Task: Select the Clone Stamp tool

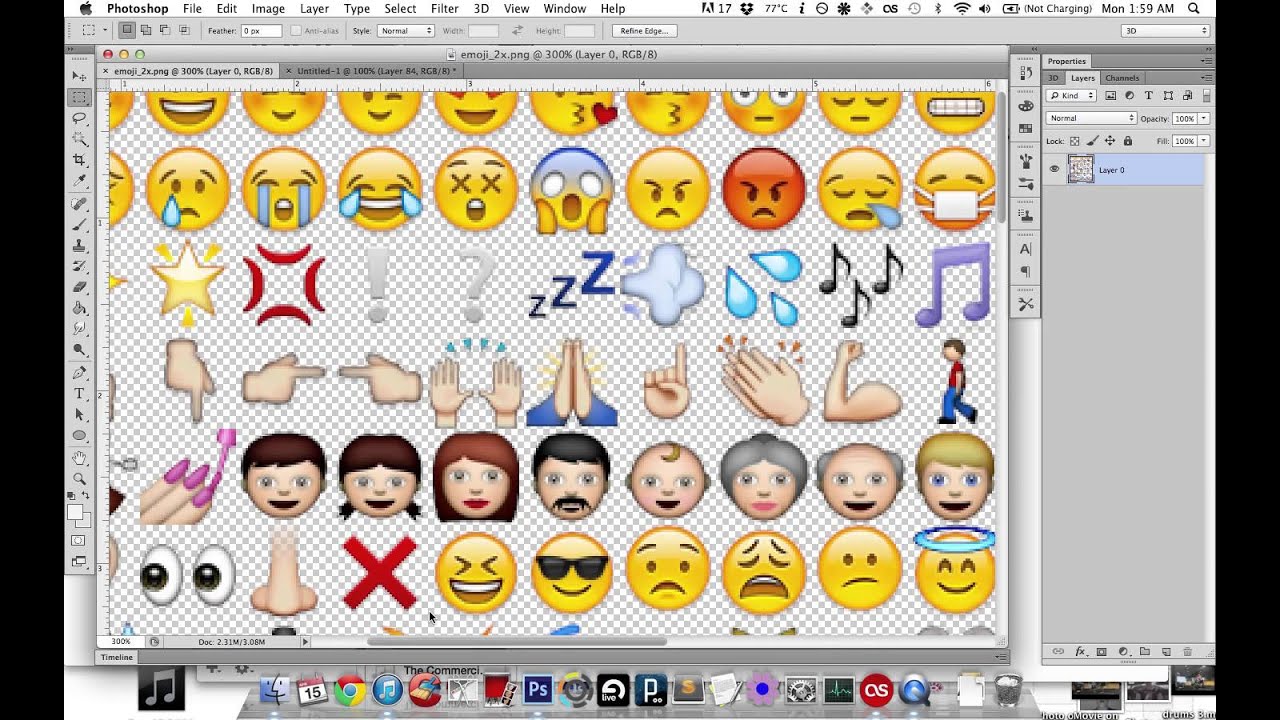Action: click(x=79, y=246)
